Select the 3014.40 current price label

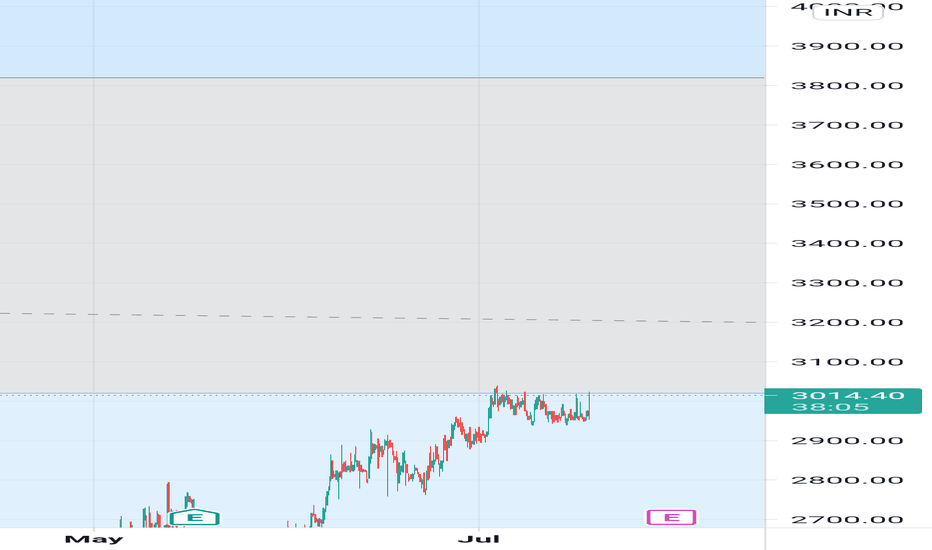[x=848, y=395]
